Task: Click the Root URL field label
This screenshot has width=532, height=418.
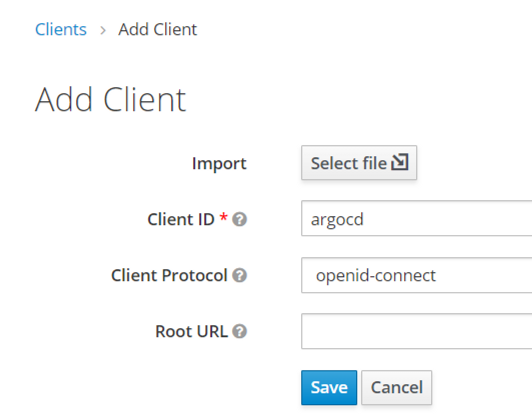Action: pos(191,331)
